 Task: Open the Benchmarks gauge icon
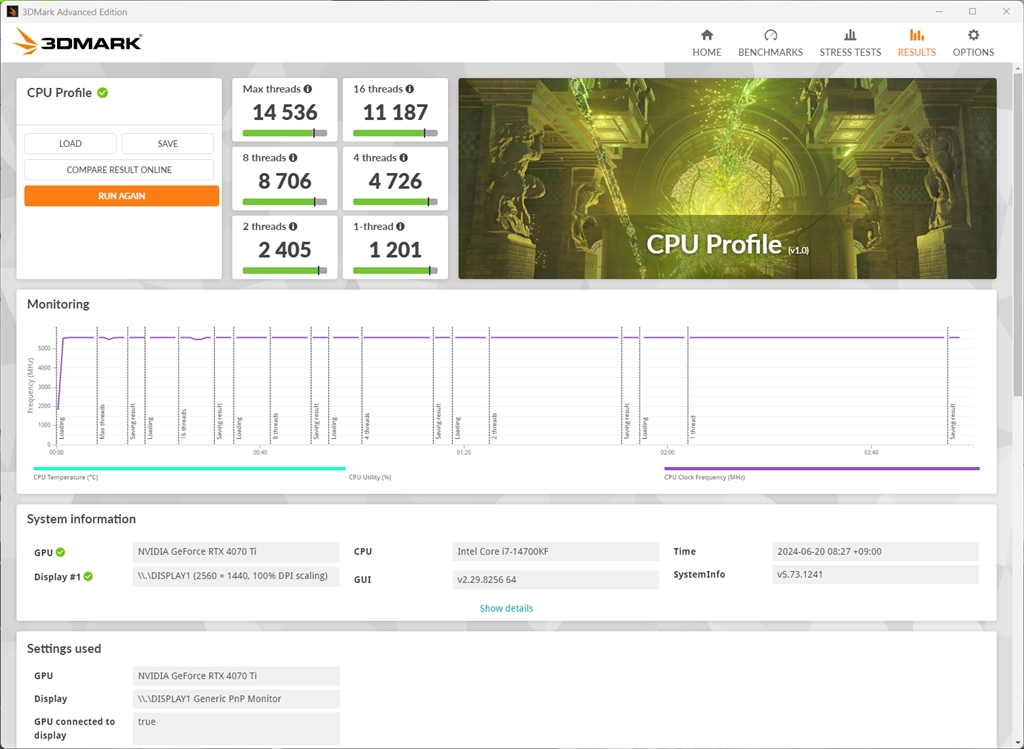point(770,35)
